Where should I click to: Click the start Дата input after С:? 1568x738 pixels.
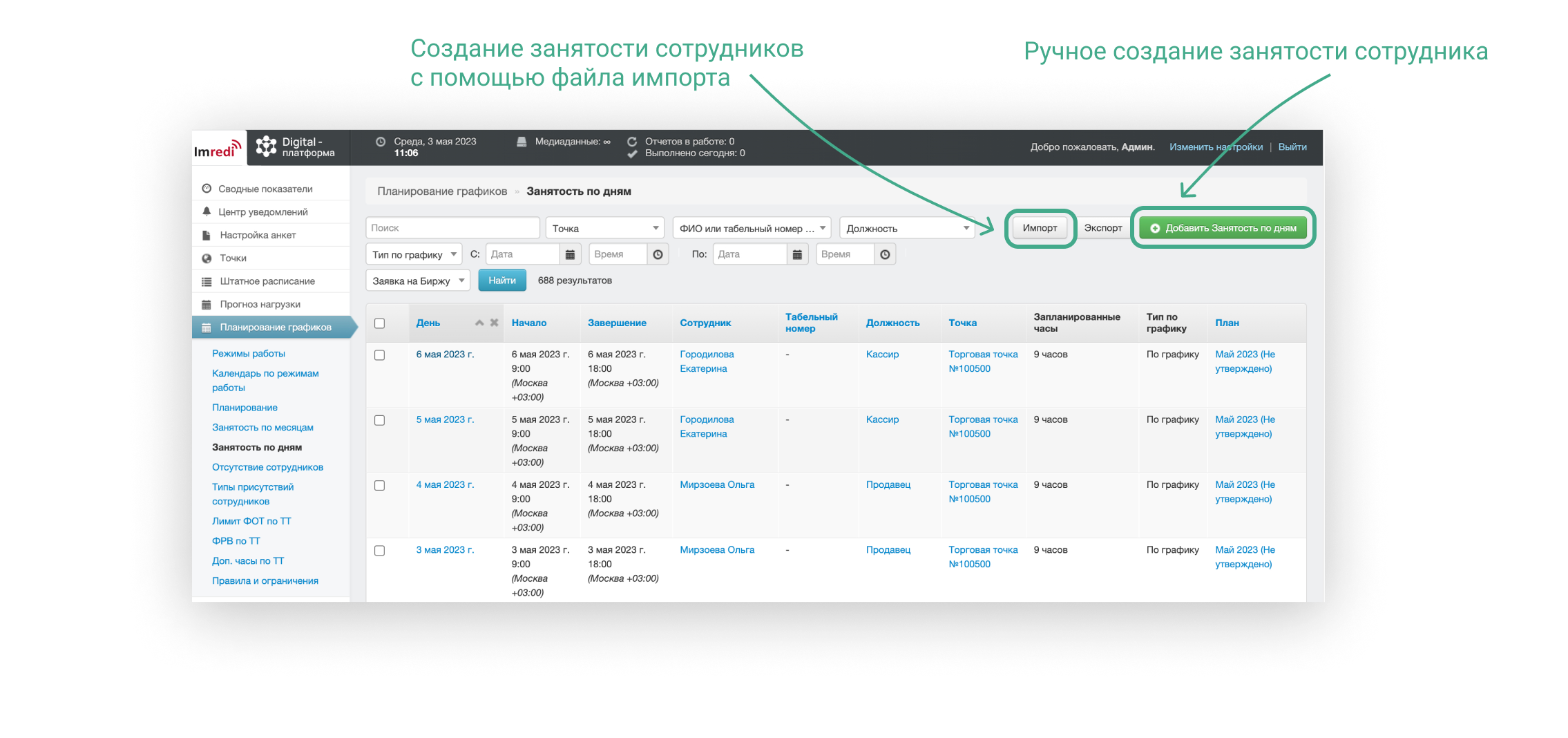522,255
